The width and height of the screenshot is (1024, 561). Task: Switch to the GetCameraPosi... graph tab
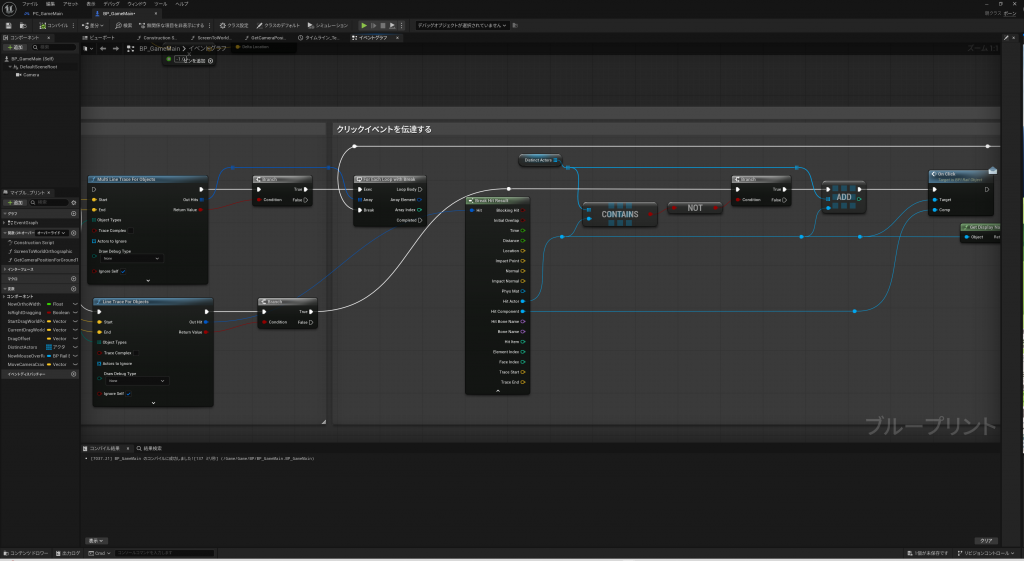point(265,38)
